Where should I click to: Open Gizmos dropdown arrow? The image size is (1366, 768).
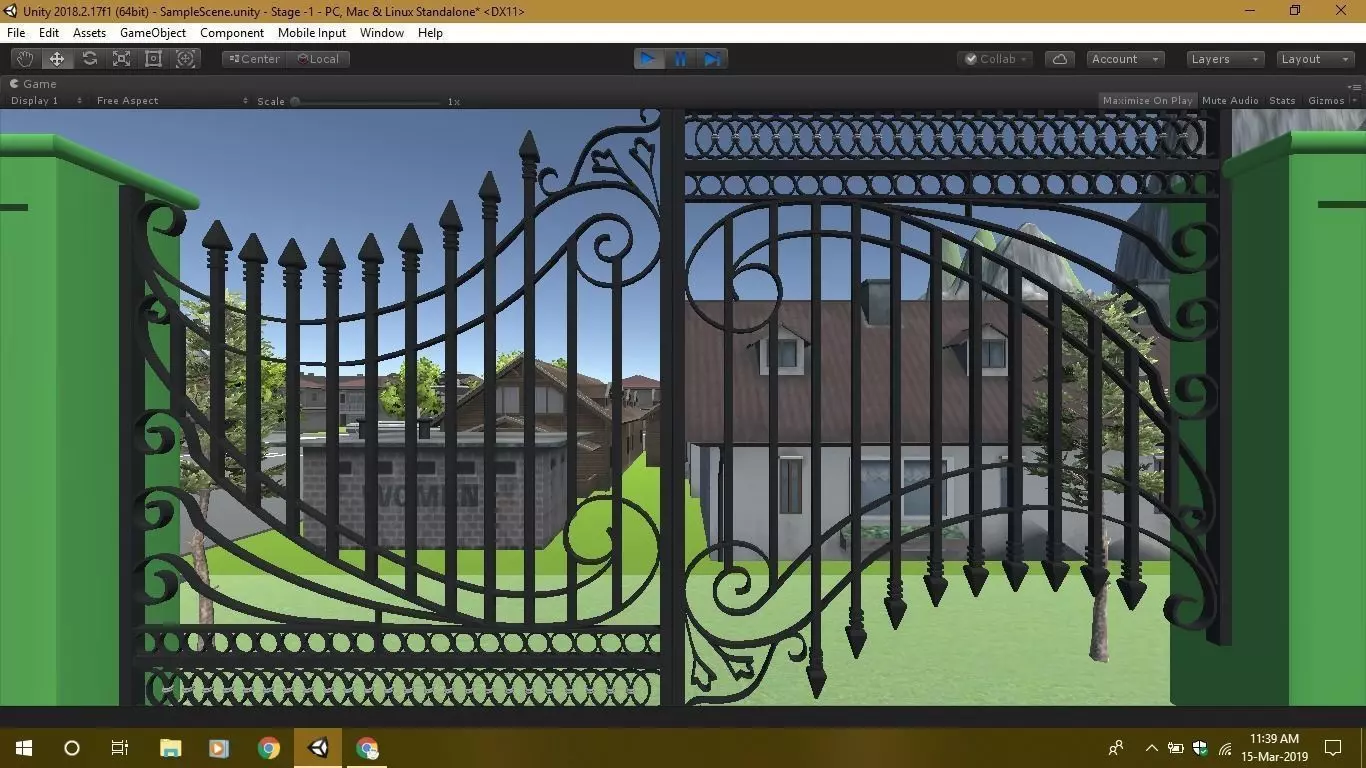1354,101
